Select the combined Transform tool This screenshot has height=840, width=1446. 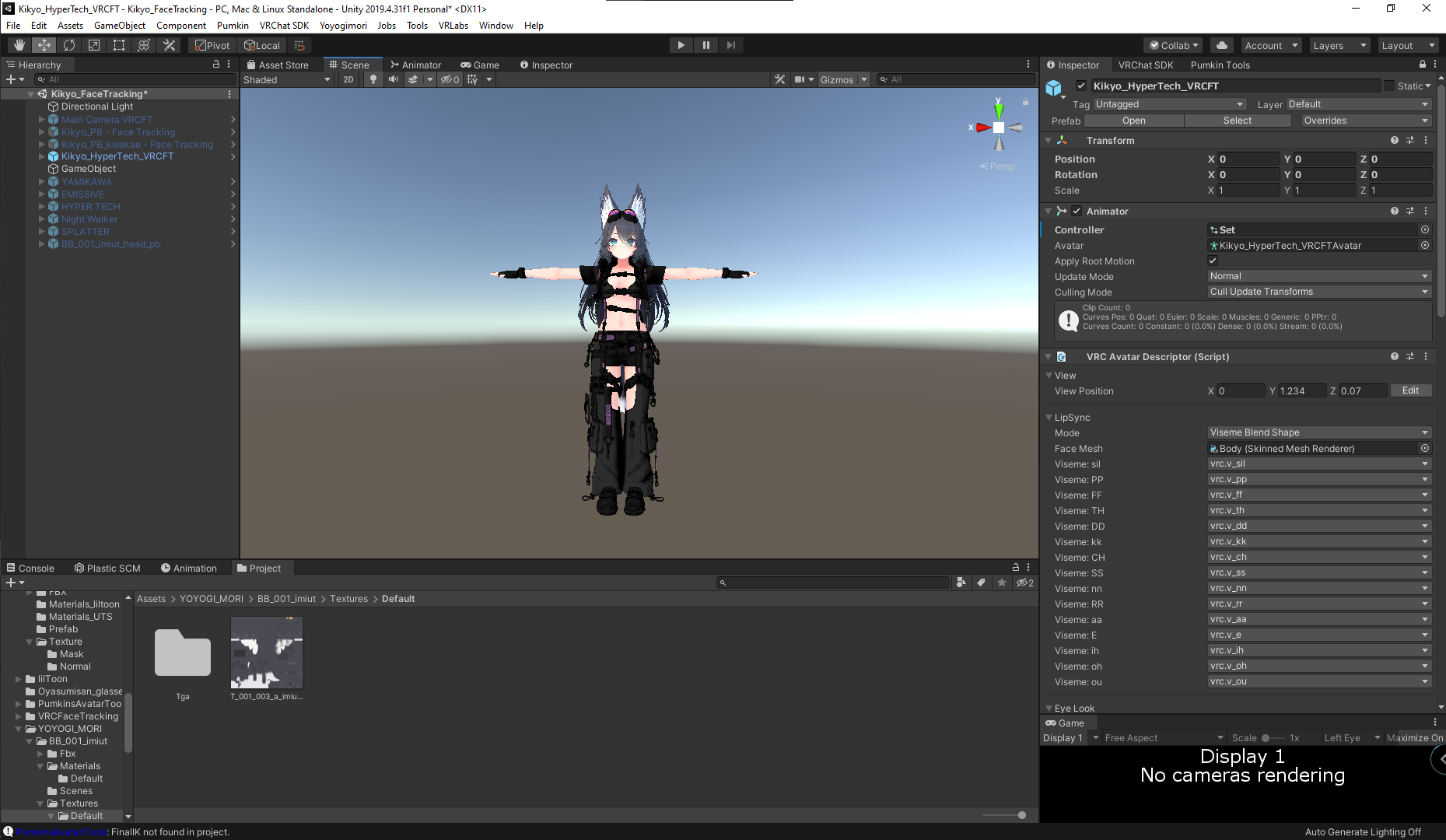144,45
